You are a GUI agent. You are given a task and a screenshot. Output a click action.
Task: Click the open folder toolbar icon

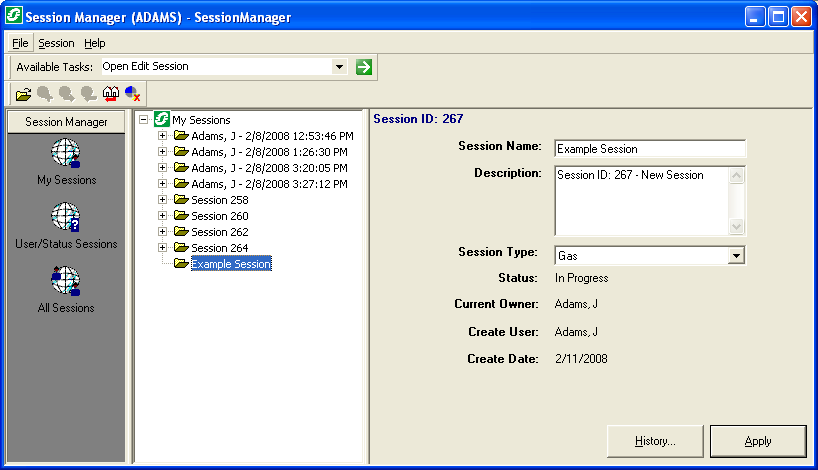pyautogui.click(x=23, y=94)
